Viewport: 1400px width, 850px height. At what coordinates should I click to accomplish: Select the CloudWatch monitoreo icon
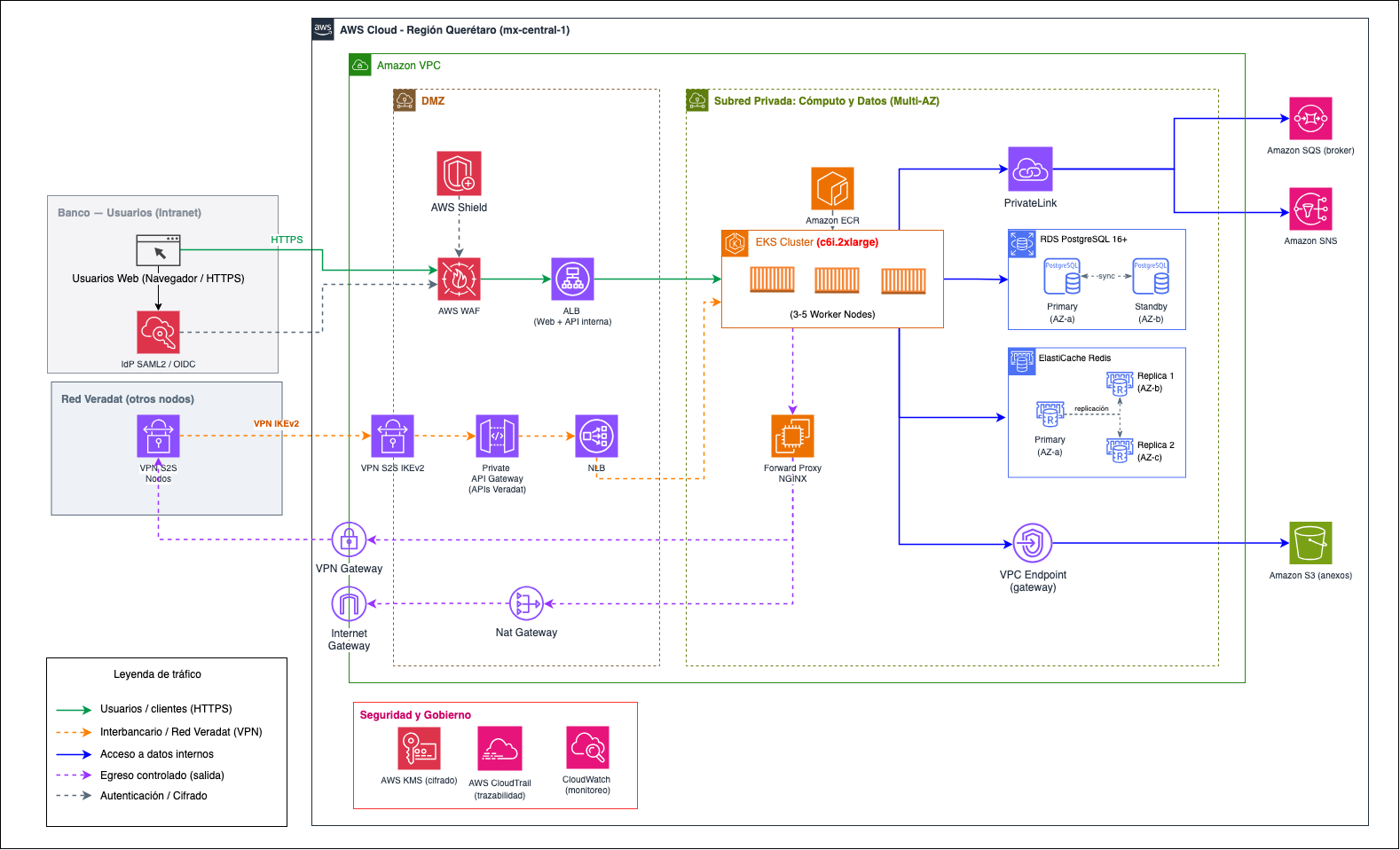click(x=587, y=748)
